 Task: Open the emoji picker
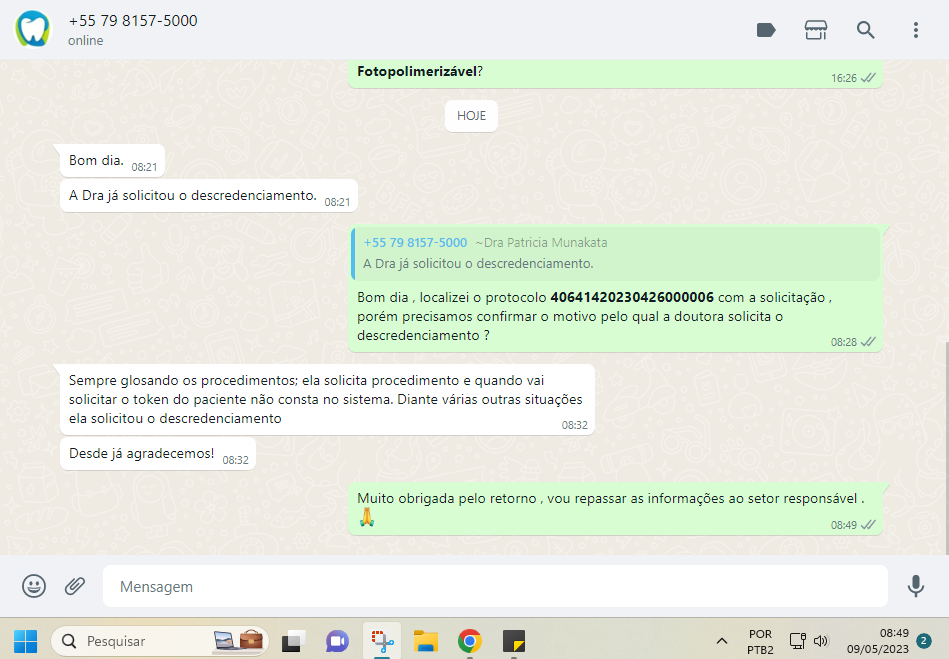click(x=34, y=586)
